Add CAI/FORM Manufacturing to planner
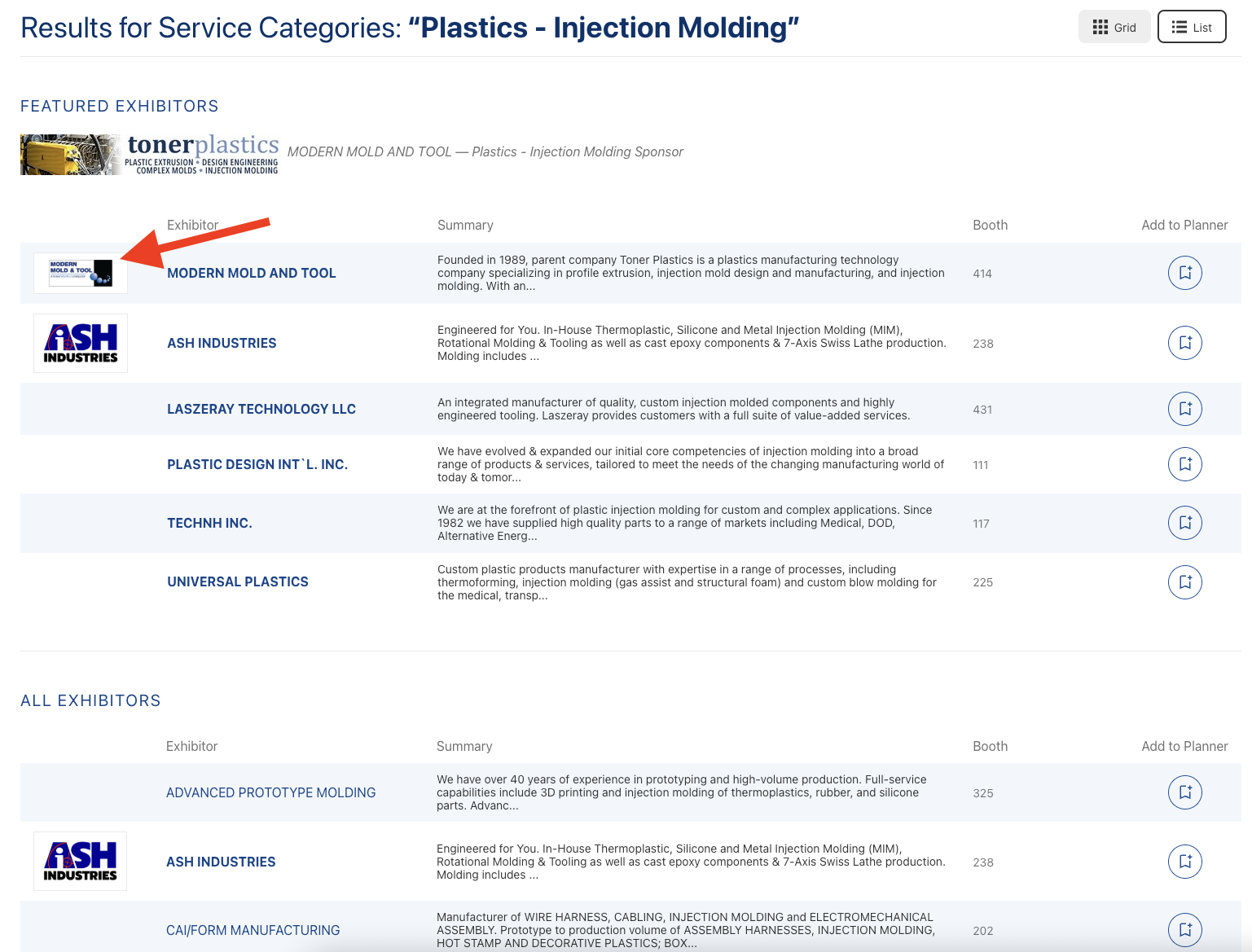 coord(1184,930)
